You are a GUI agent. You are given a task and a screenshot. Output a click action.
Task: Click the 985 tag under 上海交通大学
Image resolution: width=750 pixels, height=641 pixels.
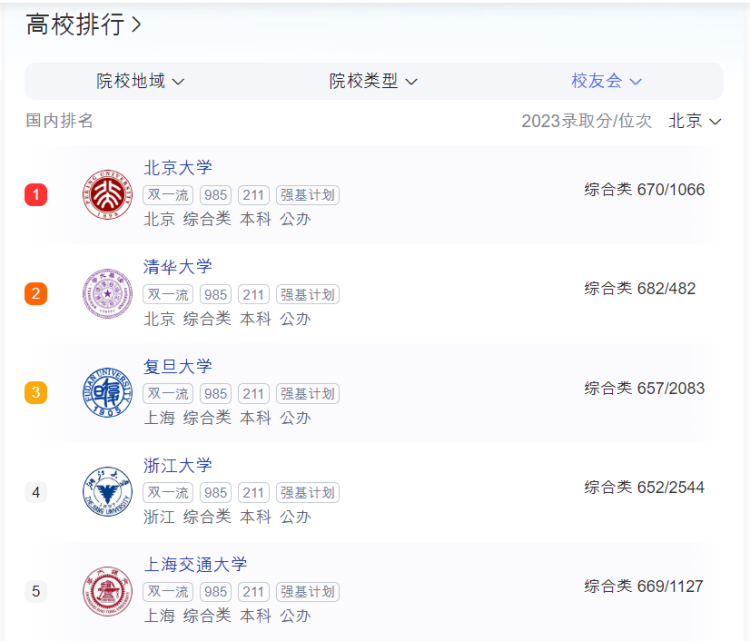point(216,592)
